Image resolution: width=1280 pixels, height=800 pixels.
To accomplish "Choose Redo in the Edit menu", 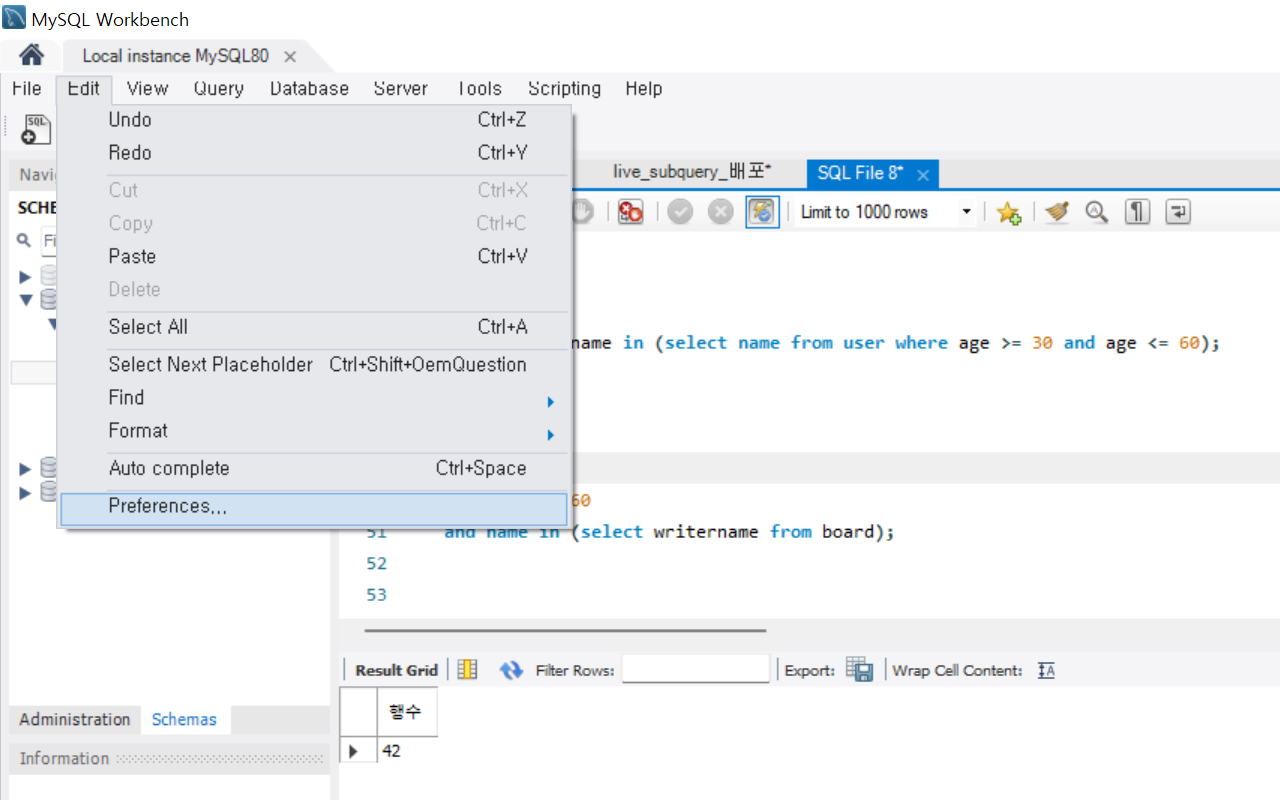I will [314, 153].
